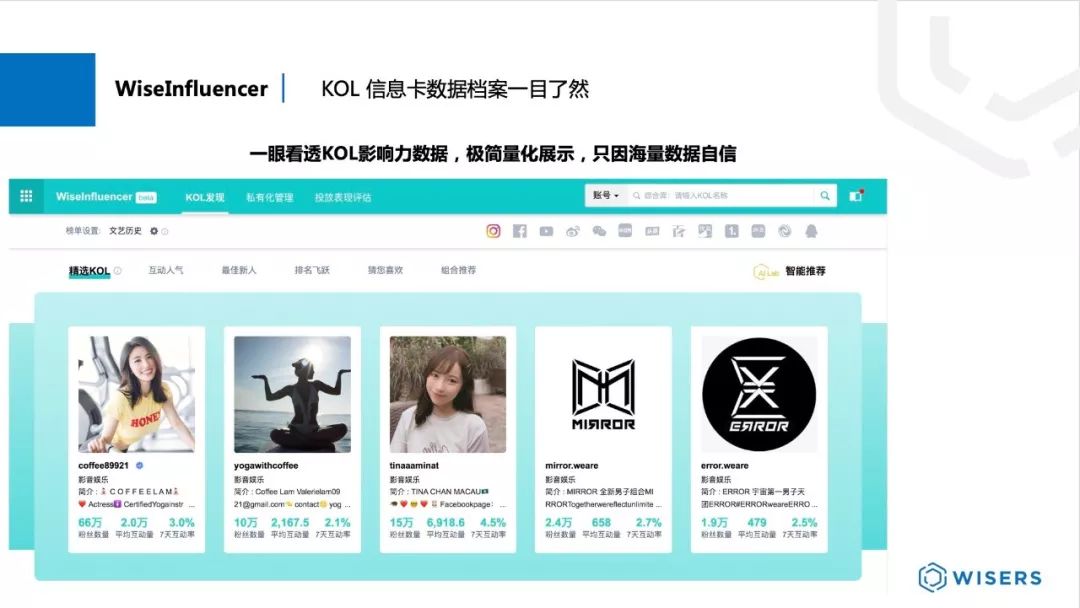Select the 最佳新人 tab
The image size is (1080, 608).
click(239, 270)
